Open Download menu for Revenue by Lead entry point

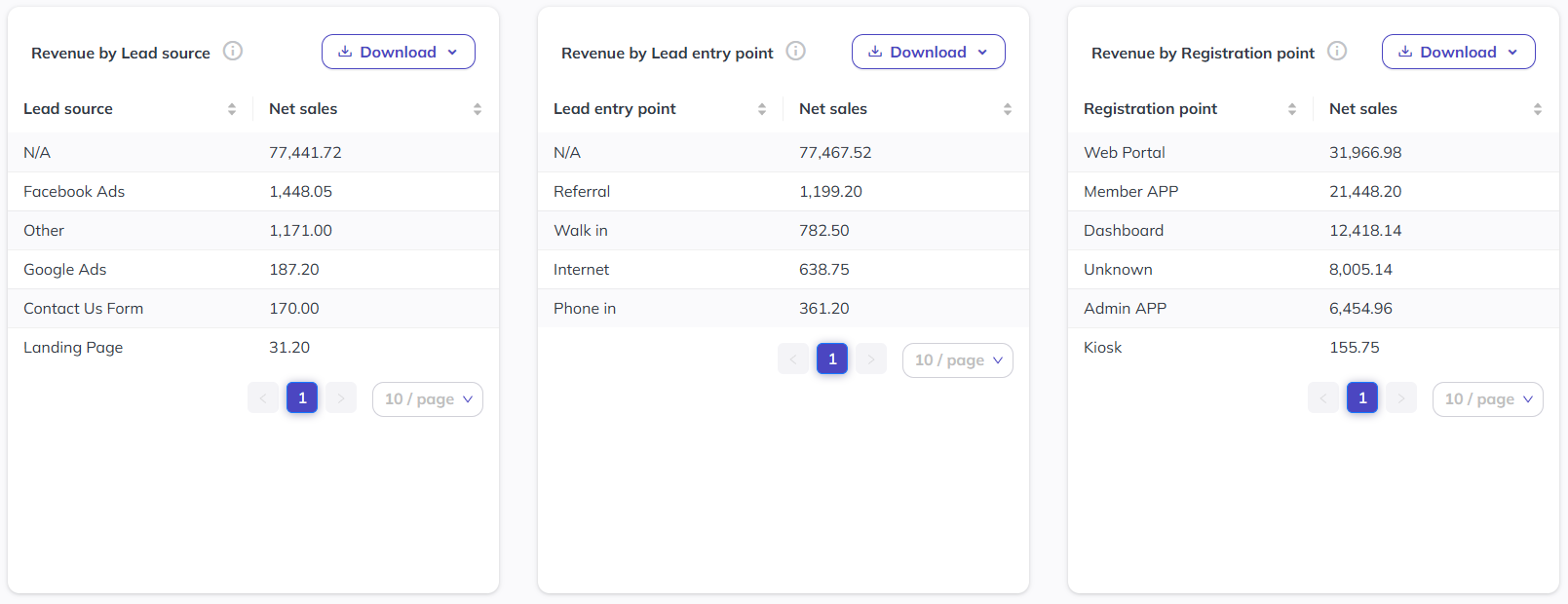[x=929, y=52]
